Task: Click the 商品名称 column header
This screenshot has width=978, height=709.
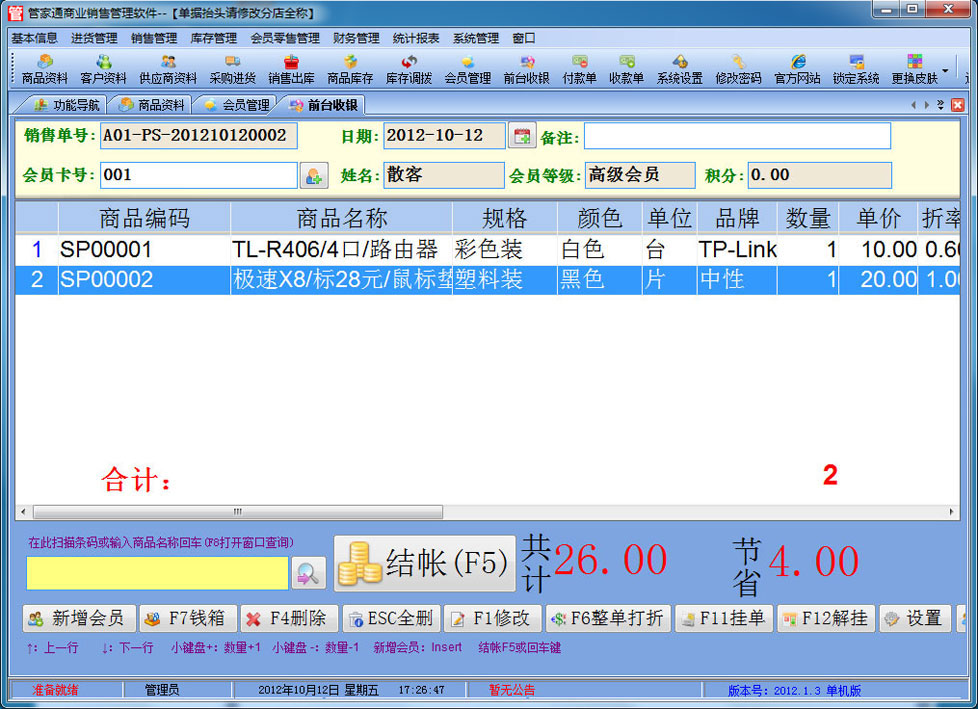Action: 341,218
